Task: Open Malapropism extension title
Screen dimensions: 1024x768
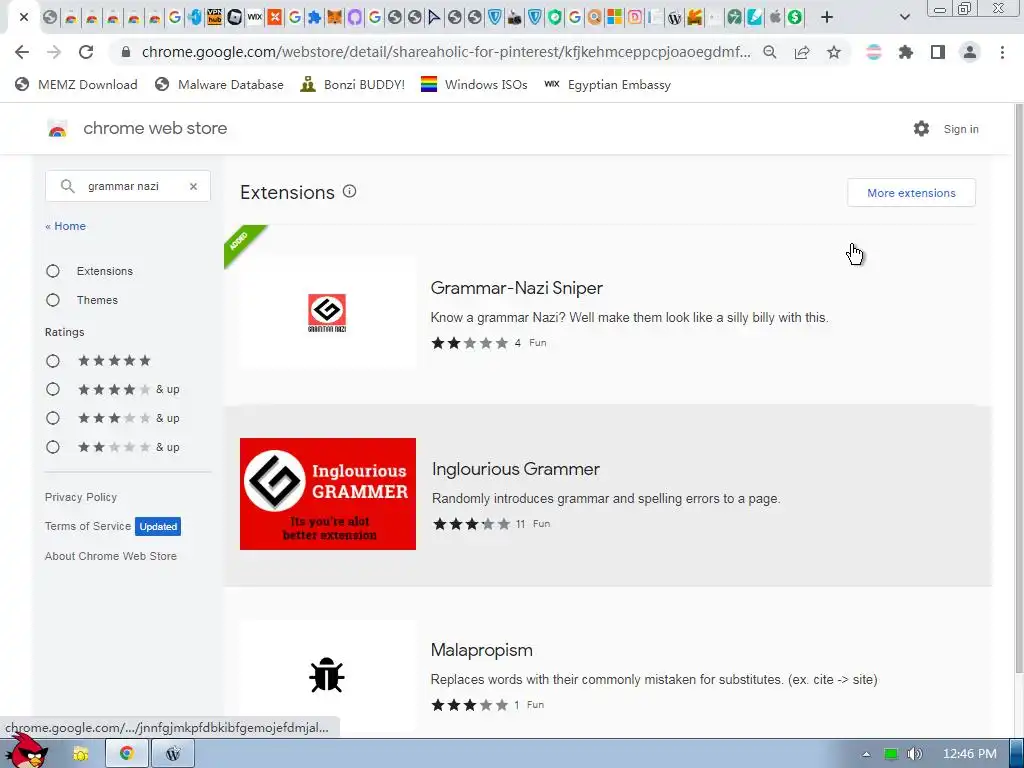Action: [x=482, y=650]
